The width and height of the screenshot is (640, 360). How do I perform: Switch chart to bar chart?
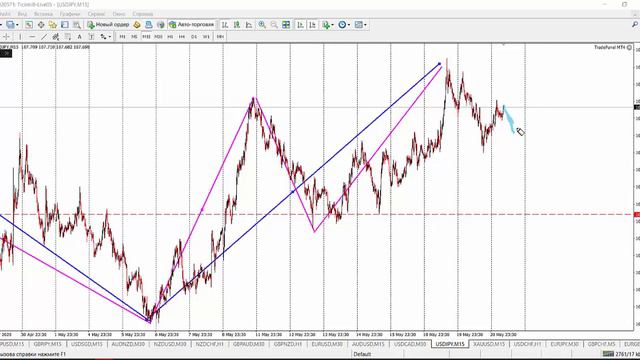point(224,25)
